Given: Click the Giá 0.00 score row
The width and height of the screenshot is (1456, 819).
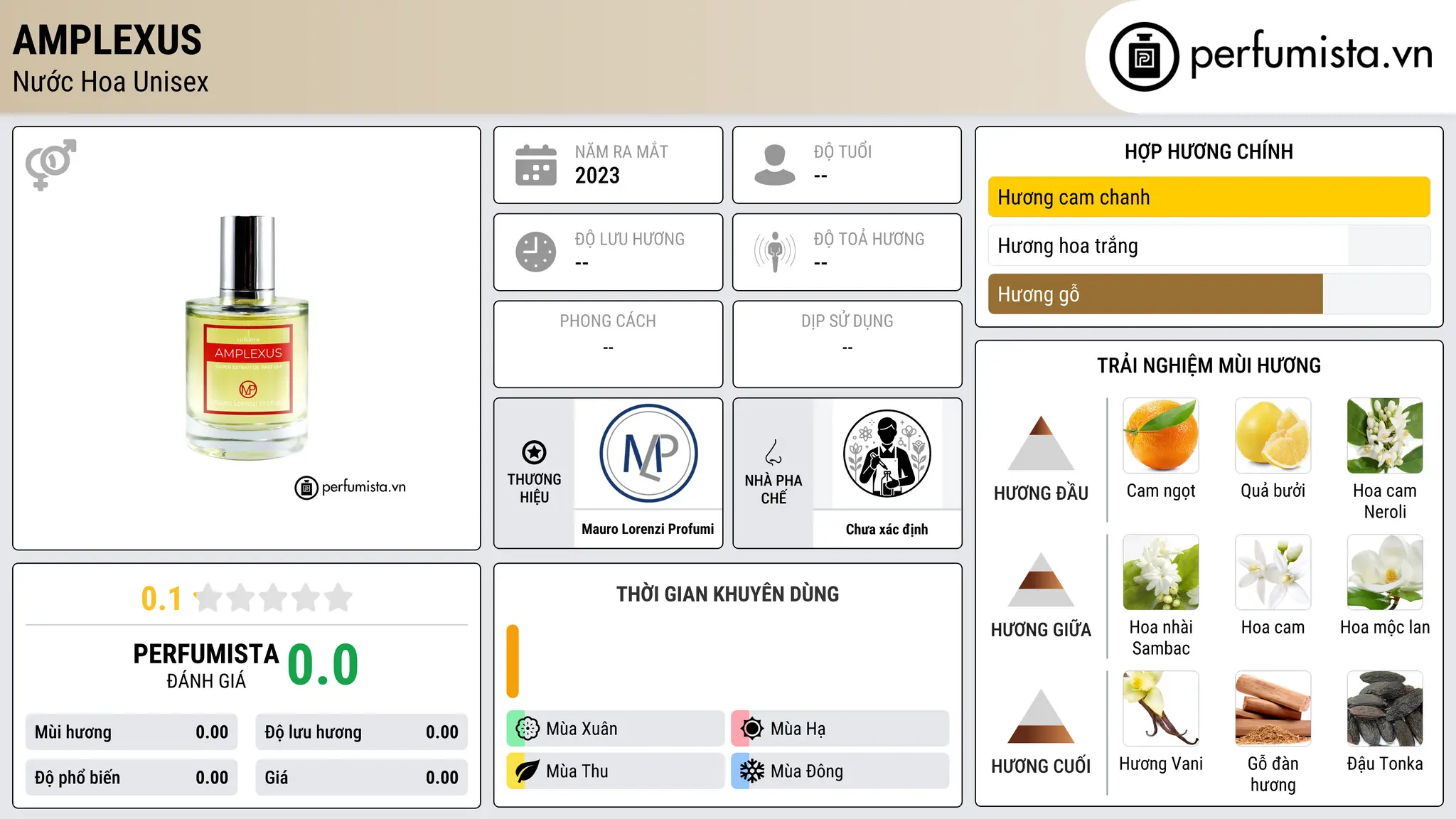Looking at the screenshot, I should [362, 778].
